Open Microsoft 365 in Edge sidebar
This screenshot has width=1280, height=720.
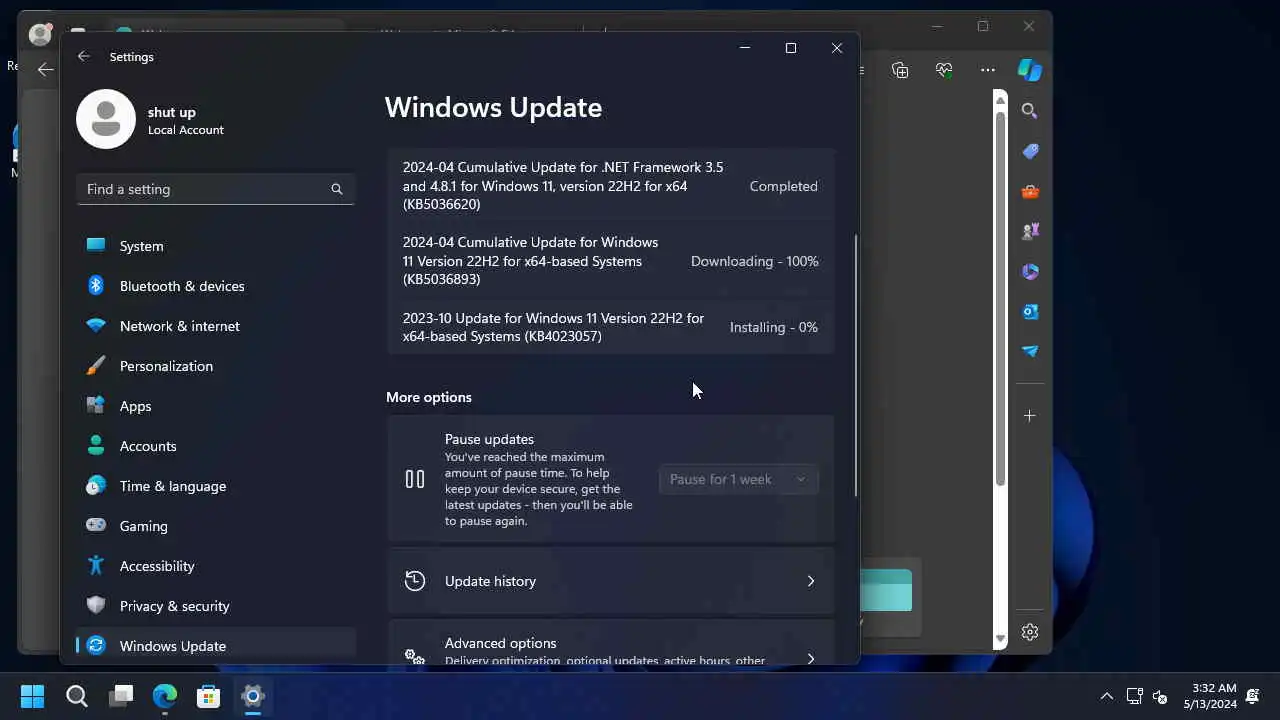click(1030, 271)
